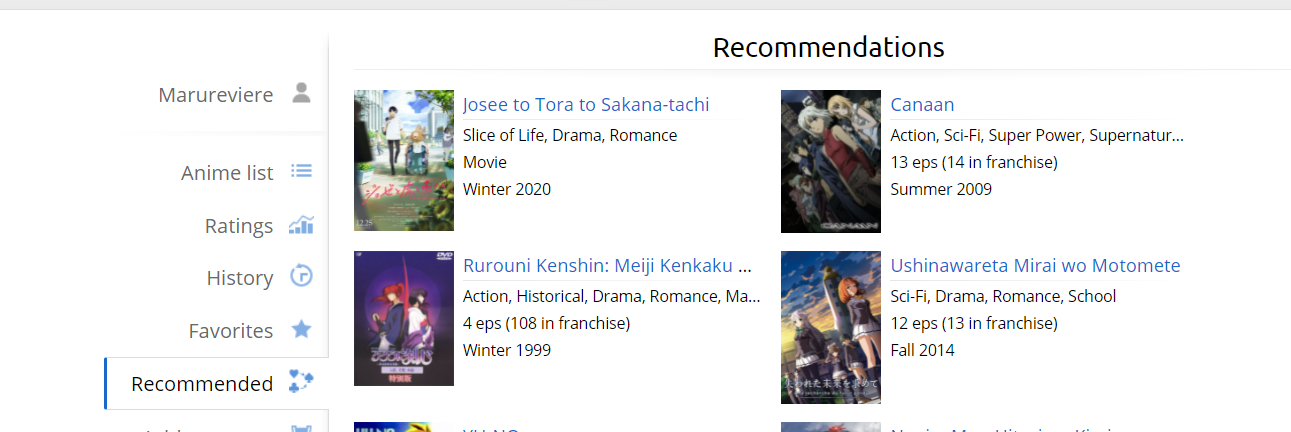Open the Canaan anime title link
1291x432 pixels.
point(922,105)
